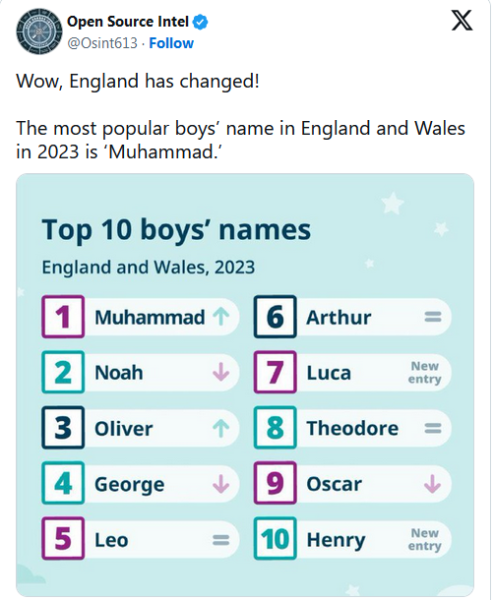The height and width of the screenshot is (600, 494).
Task: Click the up arrow beside Oliver
Action: click(221, 428)
